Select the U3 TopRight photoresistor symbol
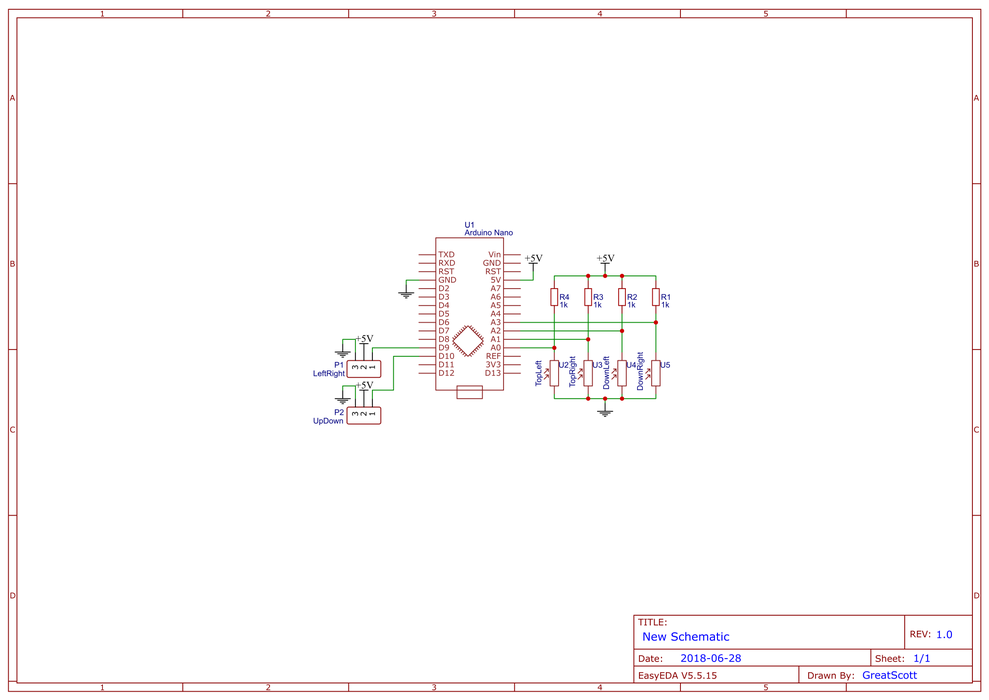This screenshot has width=989, height=700. point(588,373)
